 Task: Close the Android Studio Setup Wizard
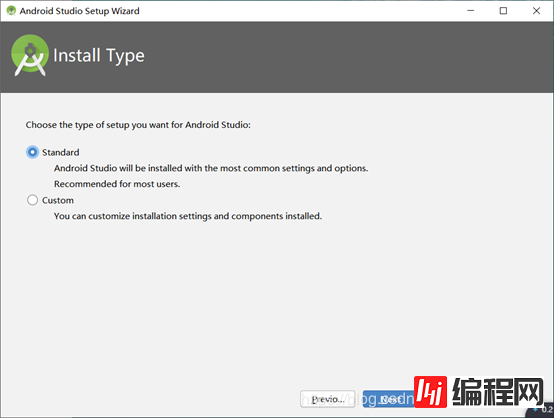coord(536,11)
